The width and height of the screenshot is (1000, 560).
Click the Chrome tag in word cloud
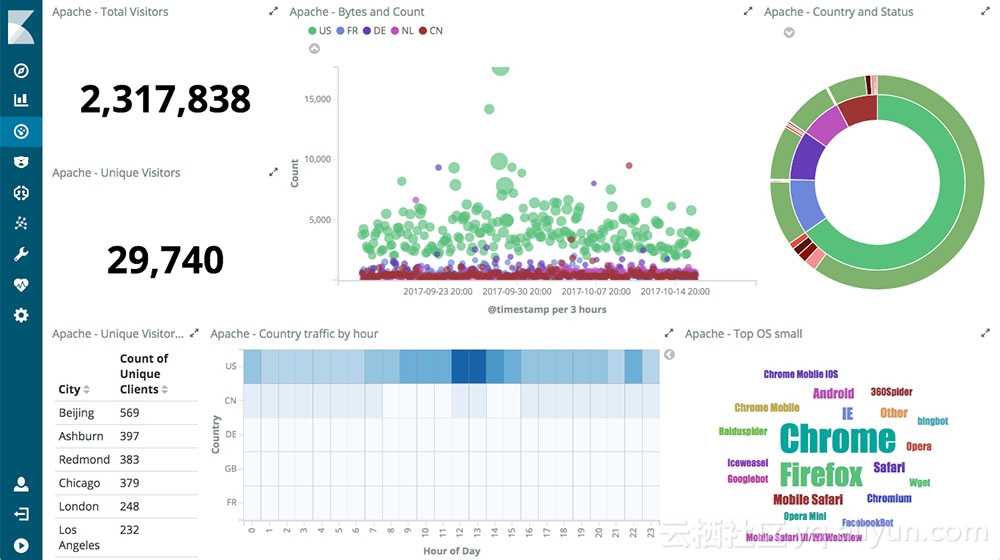837,439
